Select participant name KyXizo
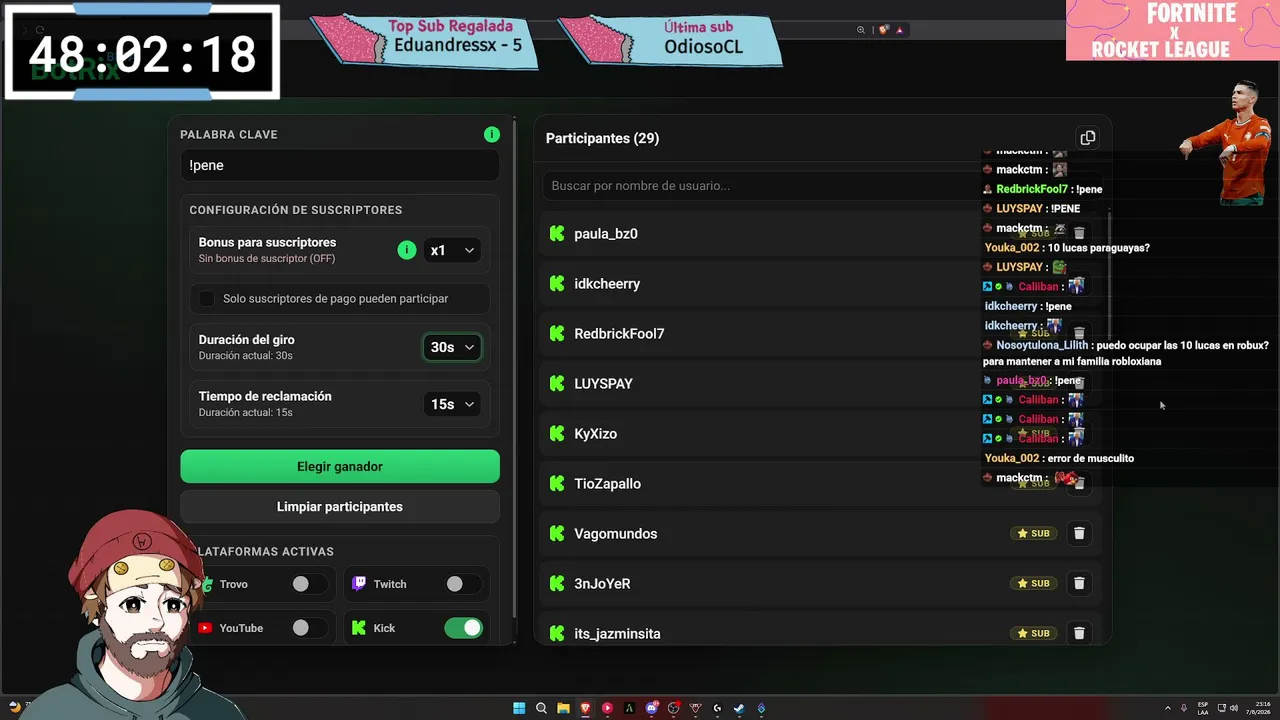This screenshot has height=720, width=1280. click(x=595, y=434)
